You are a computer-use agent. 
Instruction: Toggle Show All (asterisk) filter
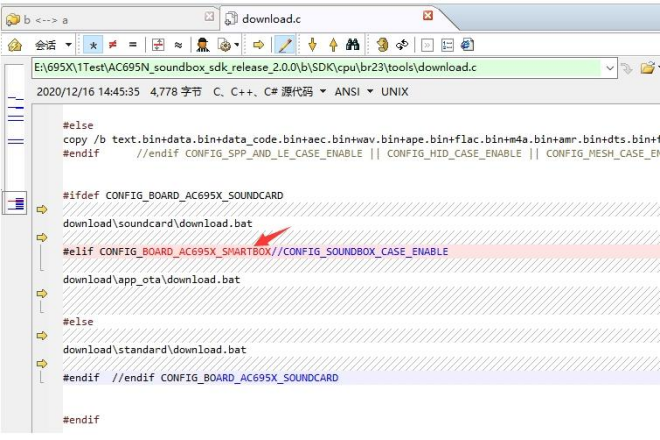(93, 45)
